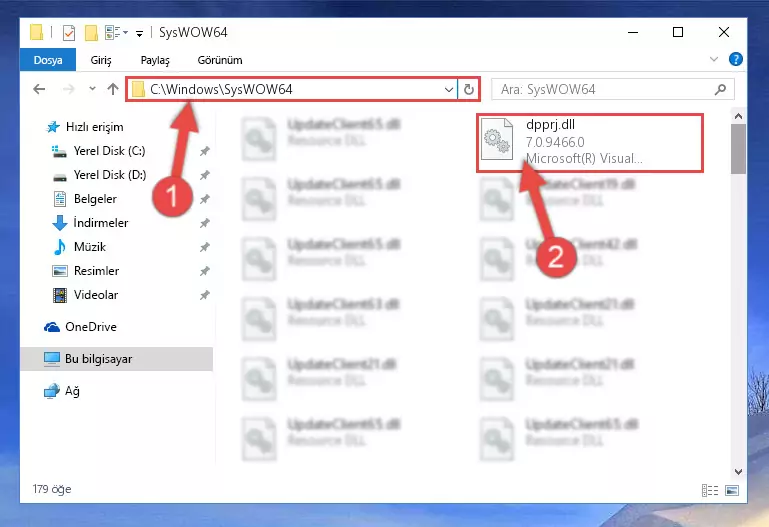This screenshot has width=769, height=527.
Task: Refresh the SysWOW64 folder view
Action: click(x=469, y=89)
